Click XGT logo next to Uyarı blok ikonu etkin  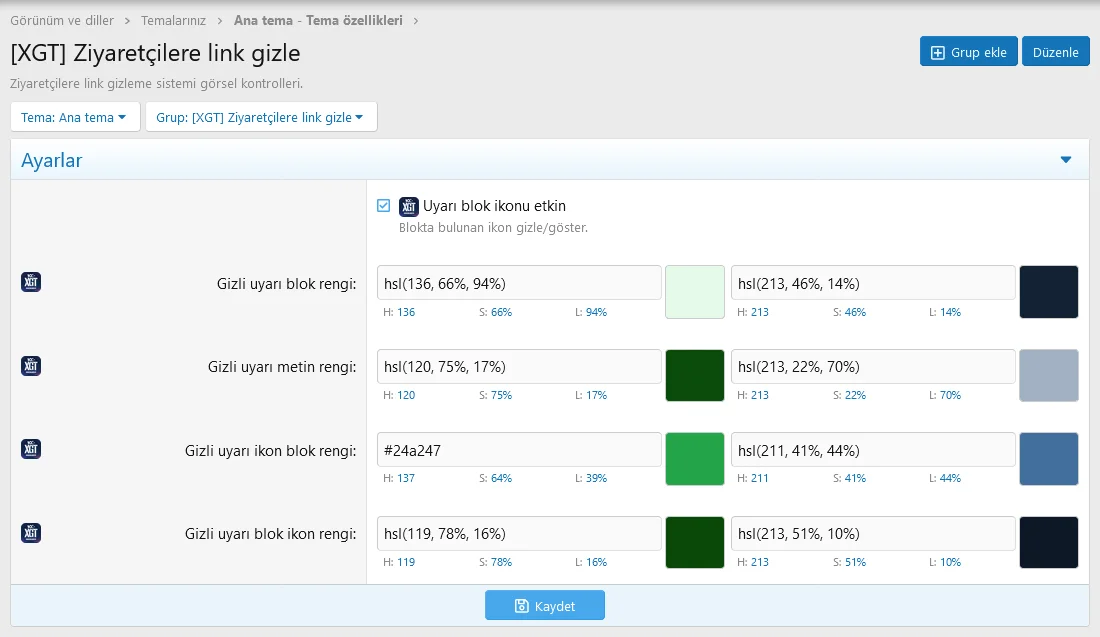pyautogui.click(x=408, y=207)
